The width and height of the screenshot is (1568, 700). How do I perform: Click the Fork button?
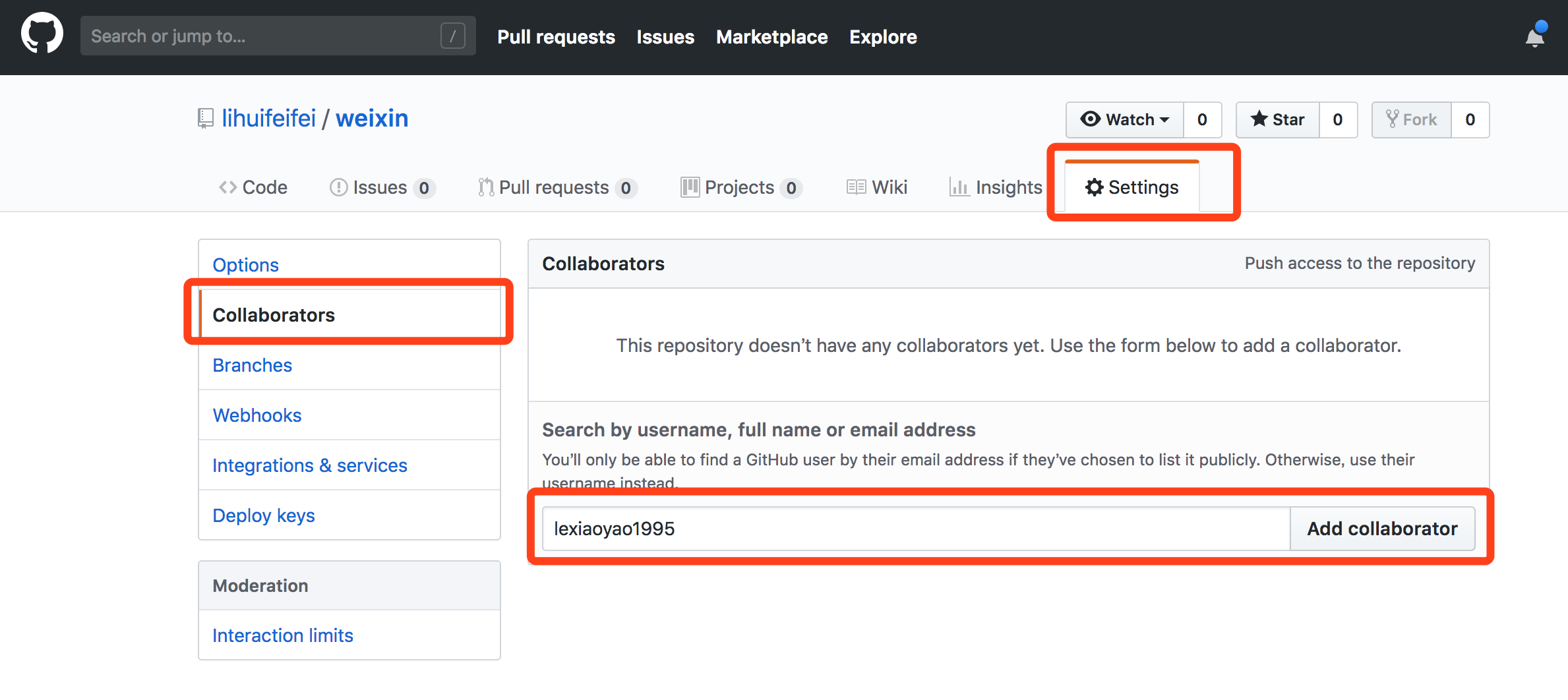pyautogui.click(x=1412, y=119)
